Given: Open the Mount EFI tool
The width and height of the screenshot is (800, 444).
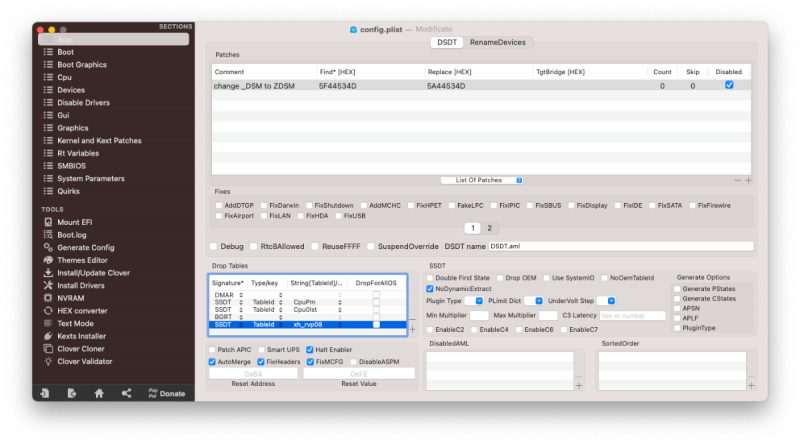Looking at the screenshot, I should [x=74, y=222].
